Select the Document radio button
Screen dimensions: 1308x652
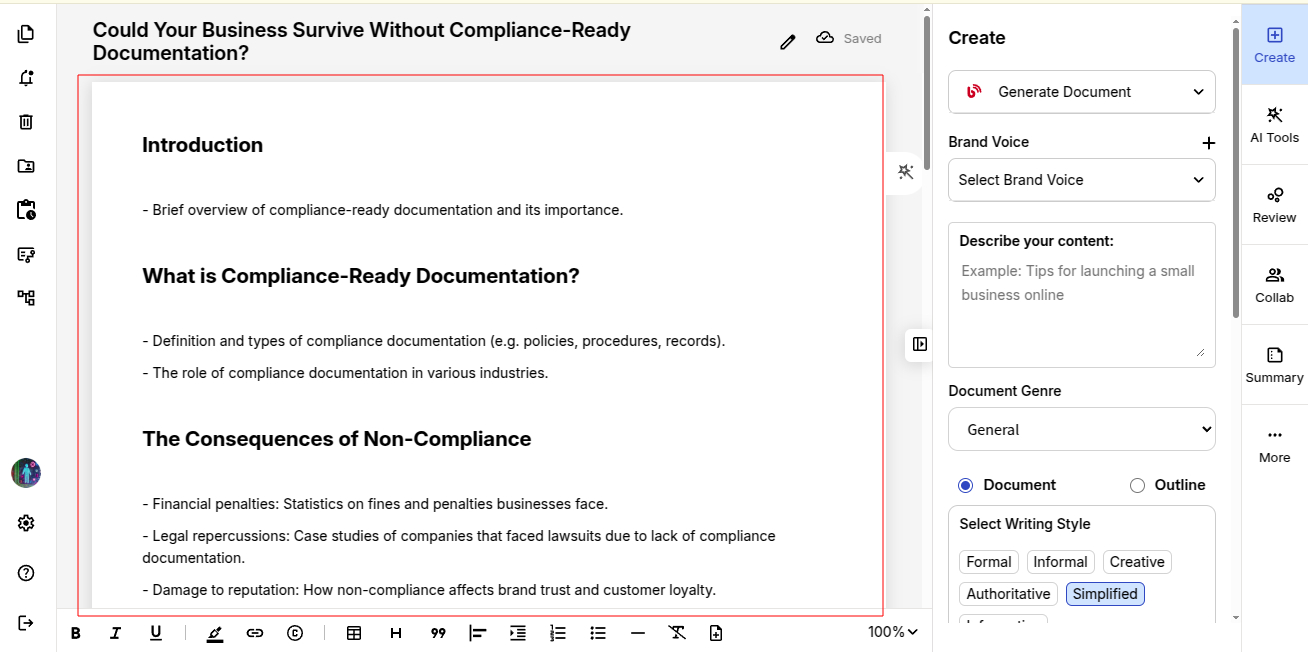tap(965, 485)
